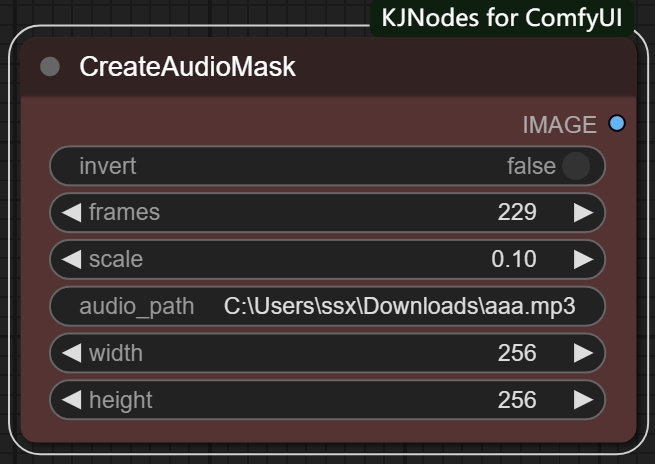This screenshot has height=464, width=655.
Task: Increase height with right arrow
Action: [x=583, y=400]
